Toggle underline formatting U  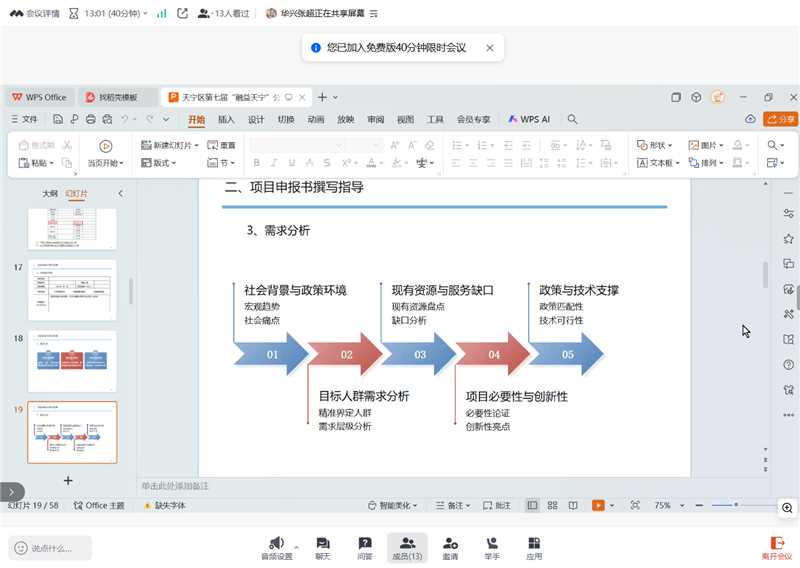pyautogui.click(x=292, y=163)
